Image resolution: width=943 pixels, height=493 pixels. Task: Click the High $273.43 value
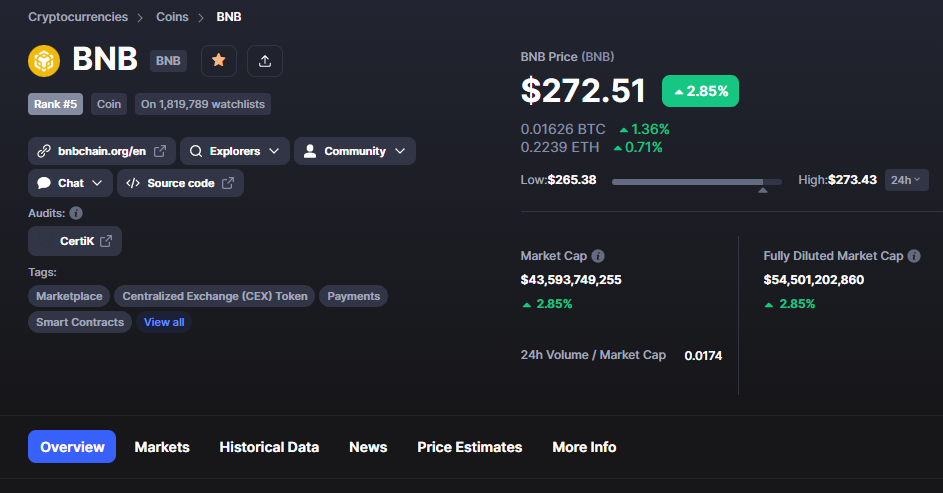coord(852,180)
